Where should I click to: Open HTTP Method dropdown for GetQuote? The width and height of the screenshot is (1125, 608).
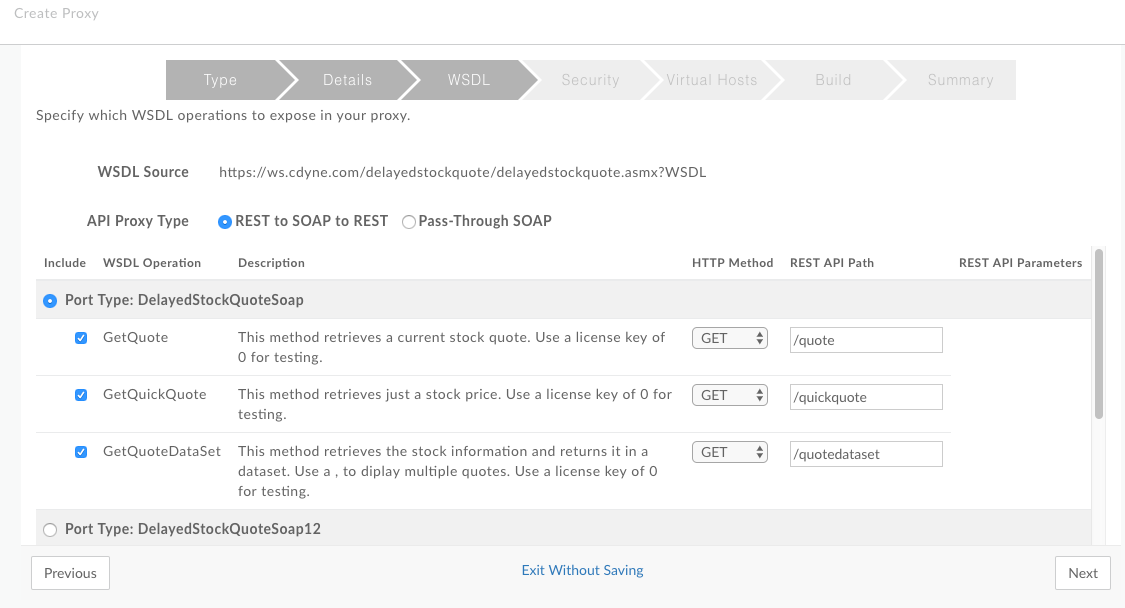[730, 339]
